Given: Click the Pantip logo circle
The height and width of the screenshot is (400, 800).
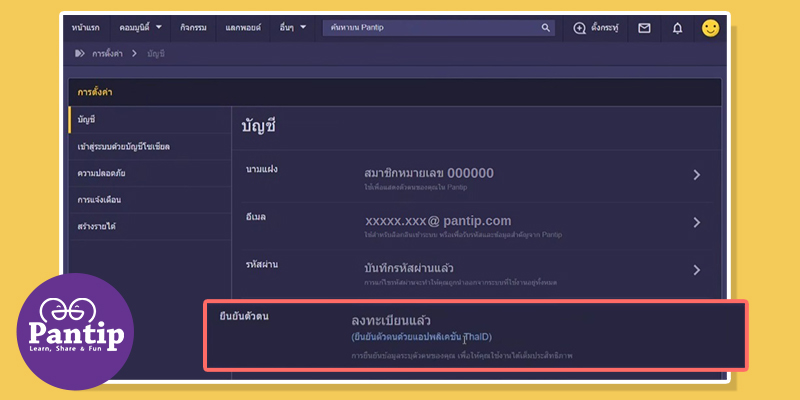Looking at the screenshot, I should (75, 332).
